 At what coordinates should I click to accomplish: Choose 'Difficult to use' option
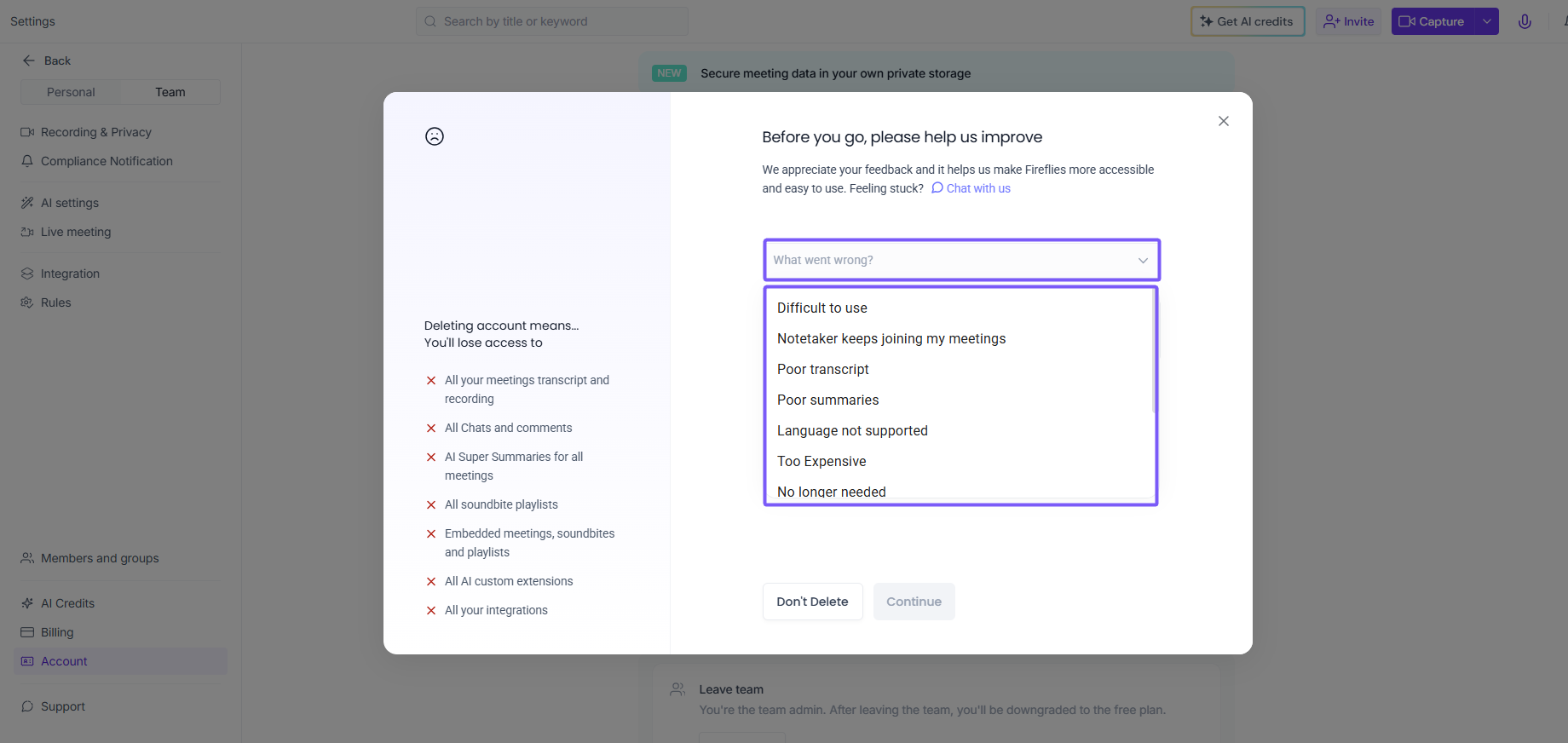[822, 308]
